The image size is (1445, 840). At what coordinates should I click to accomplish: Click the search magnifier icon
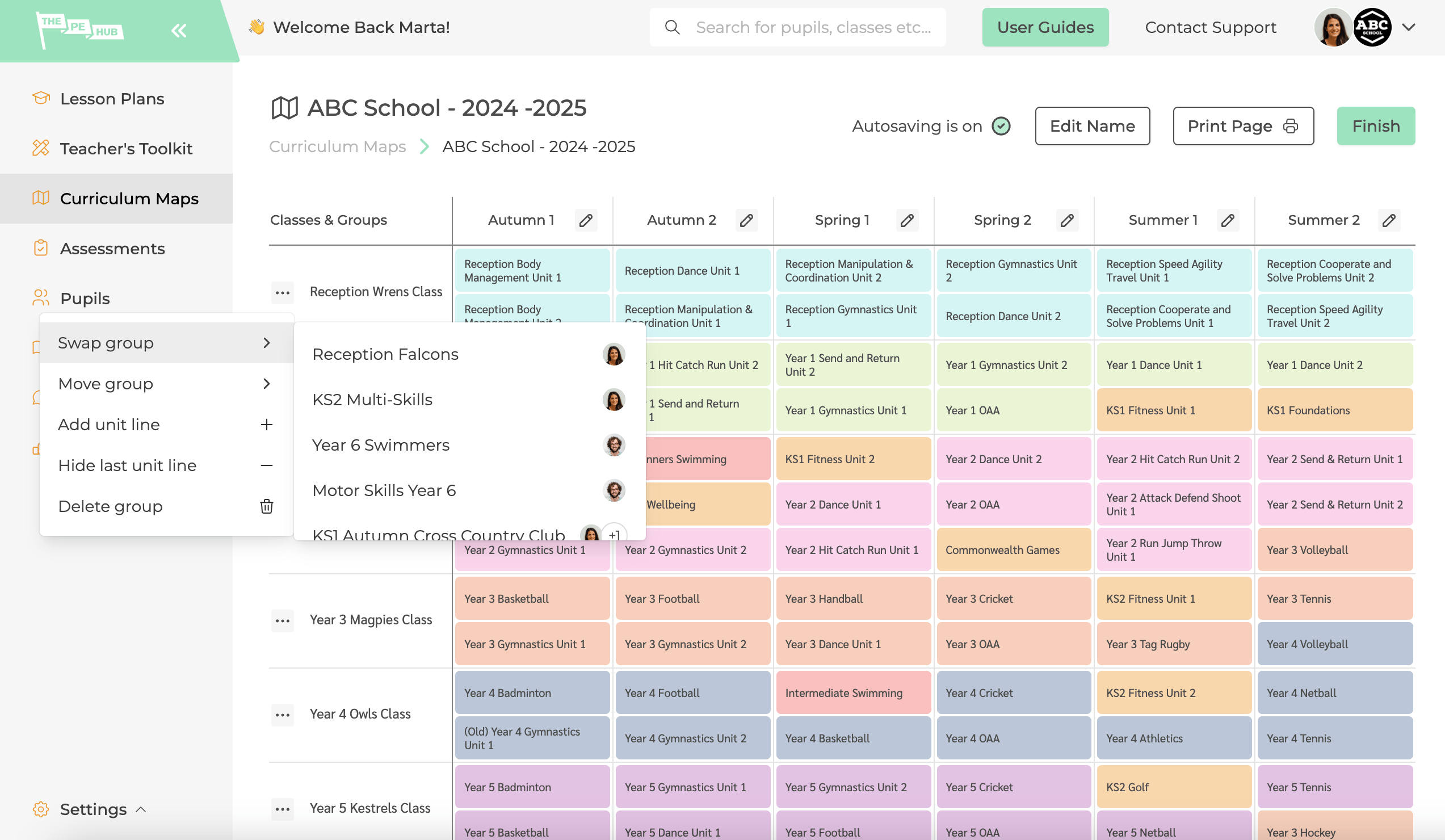coord(672,27)
